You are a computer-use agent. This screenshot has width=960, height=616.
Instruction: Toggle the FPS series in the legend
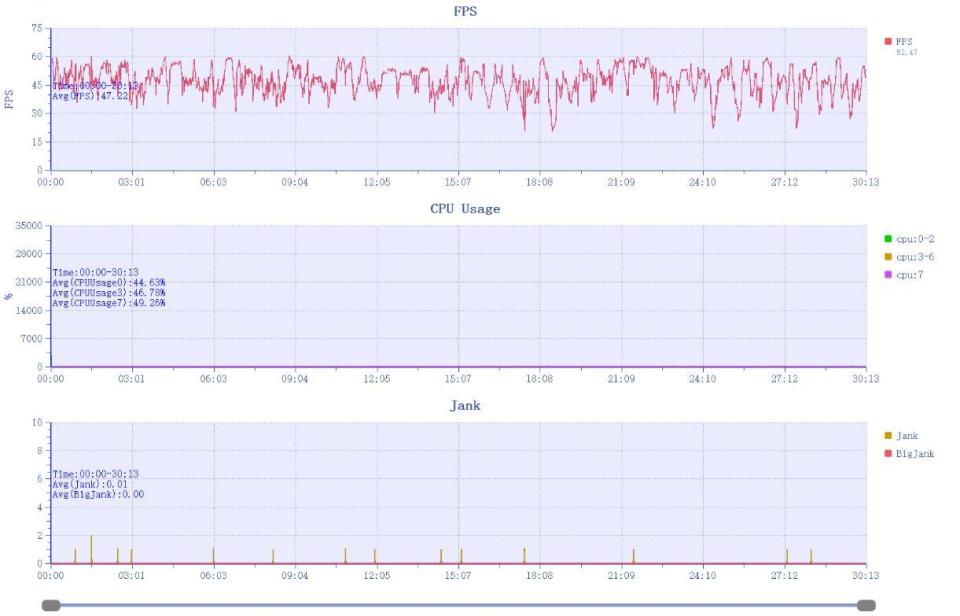(898, 42)
